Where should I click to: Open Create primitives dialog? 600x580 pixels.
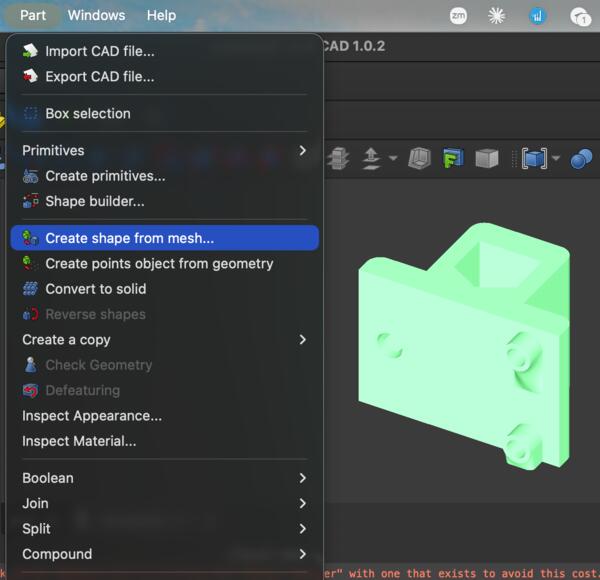click(165, 176)
